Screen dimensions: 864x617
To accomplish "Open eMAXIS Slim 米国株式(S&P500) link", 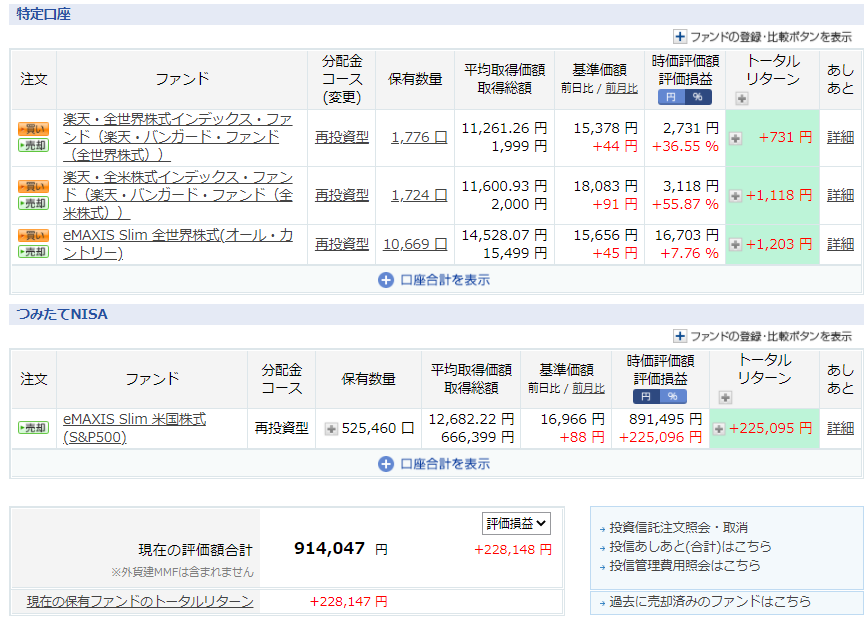I will (x=134, y=428).
